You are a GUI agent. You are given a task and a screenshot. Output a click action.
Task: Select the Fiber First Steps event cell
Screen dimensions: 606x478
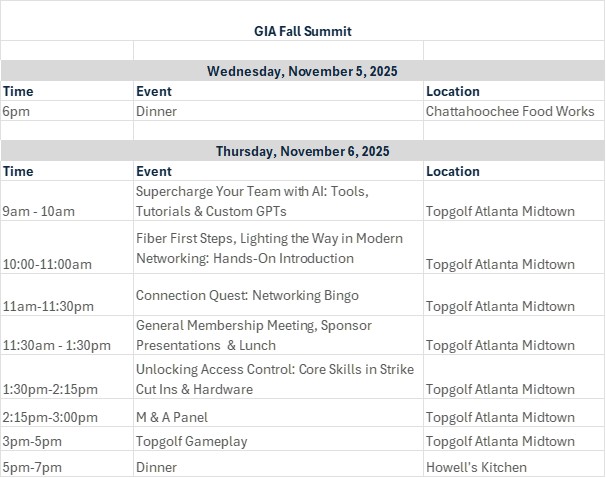(x=278, y=247)
